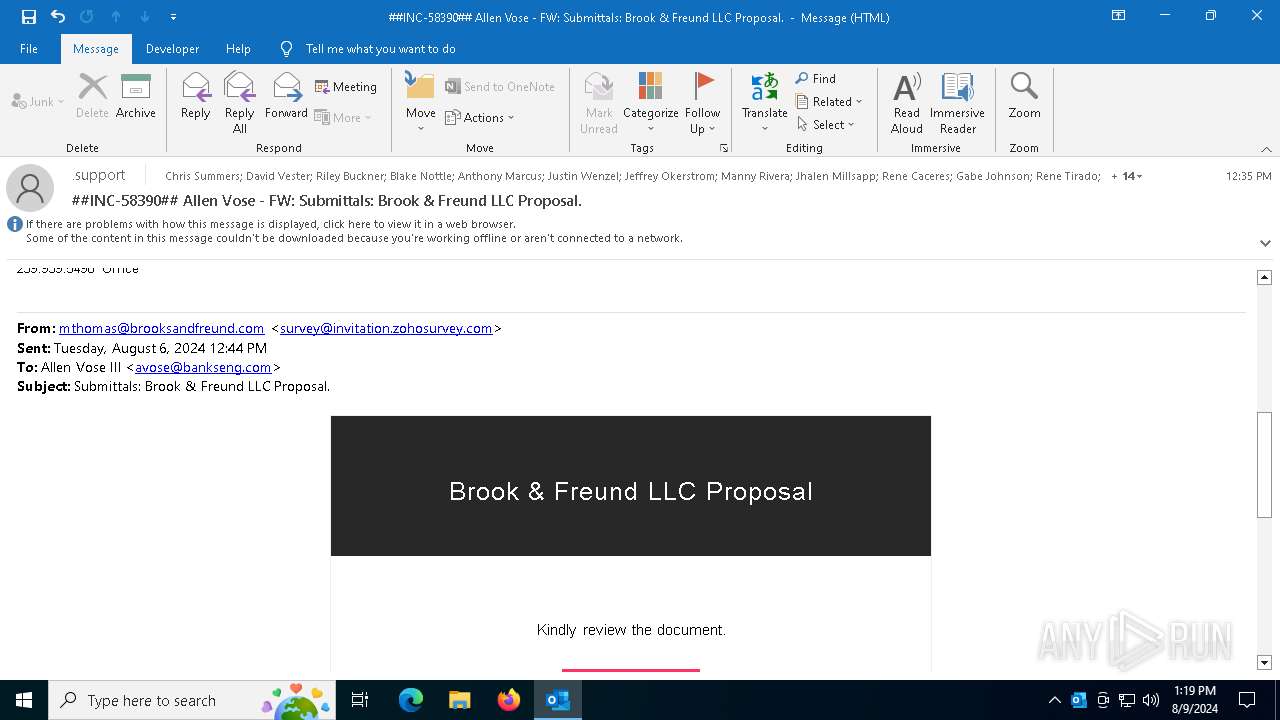
Task: Click the Tell me what you want to do box
Action: click(380, 49)
